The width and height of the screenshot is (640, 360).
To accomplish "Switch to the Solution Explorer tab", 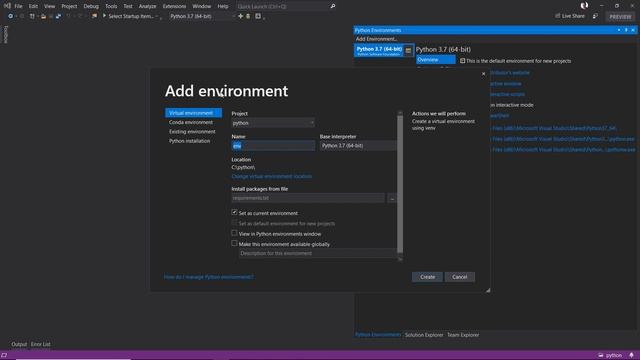I will pos(424,335).
